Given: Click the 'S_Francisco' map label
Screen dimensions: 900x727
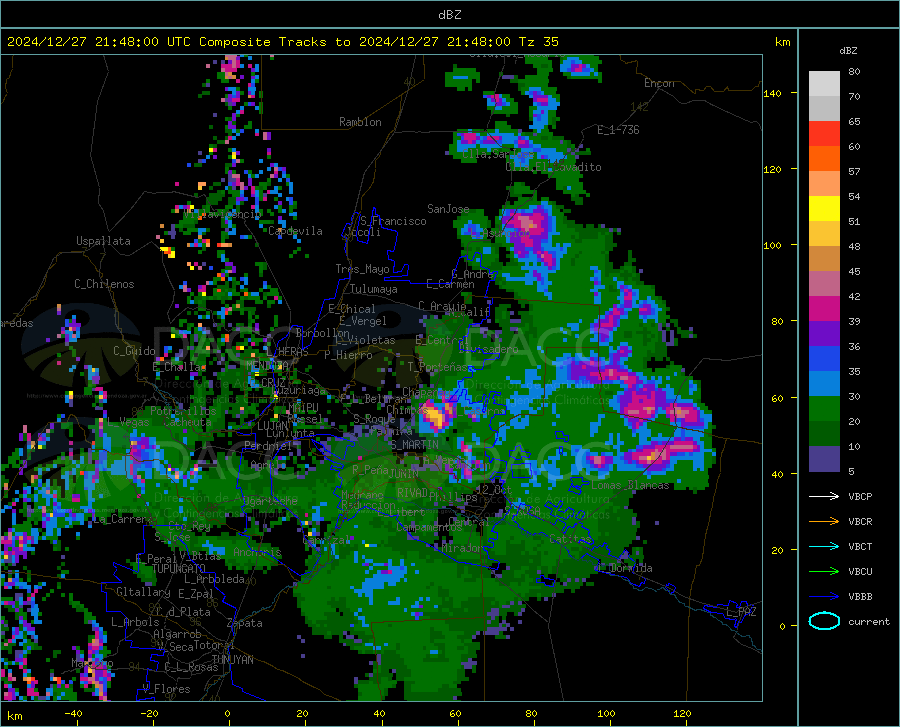Looking at the screenshot, I should pyautogui.click(x=393, y=221).
